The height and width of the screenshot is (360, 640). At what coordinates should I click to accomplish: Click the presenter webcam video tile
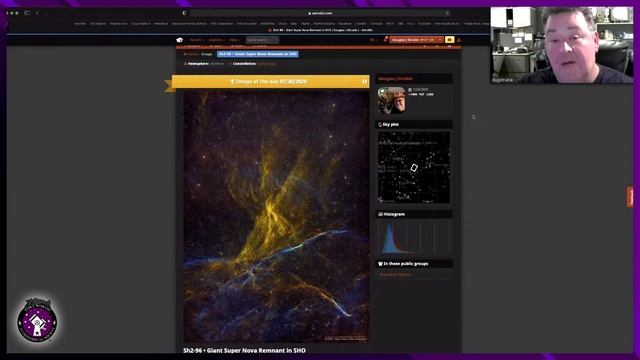point(562,45)
